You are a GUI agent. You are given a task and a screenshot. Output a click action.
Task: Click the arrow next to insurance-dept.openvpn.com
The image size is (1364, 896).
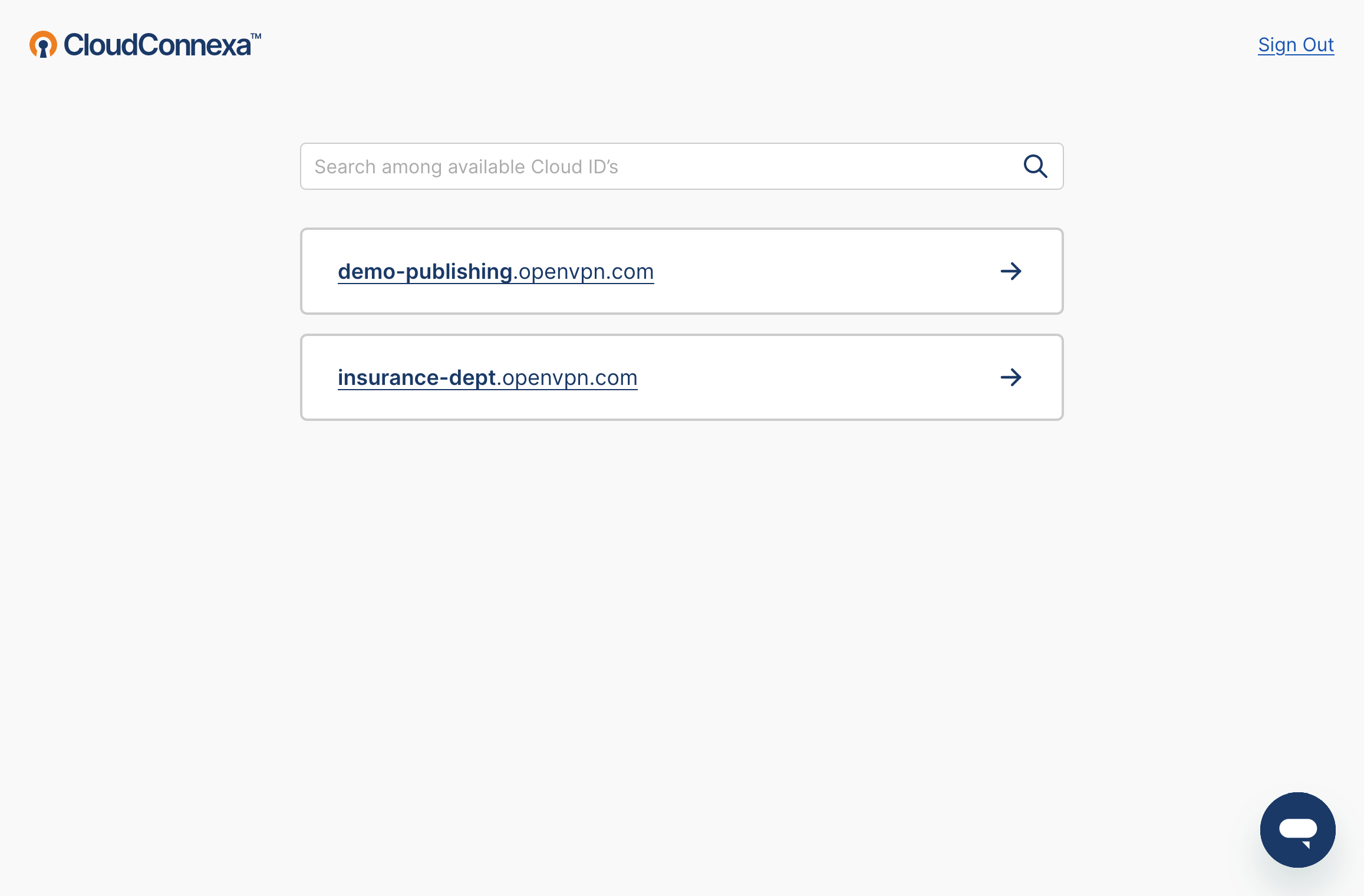pos(1011,378)
